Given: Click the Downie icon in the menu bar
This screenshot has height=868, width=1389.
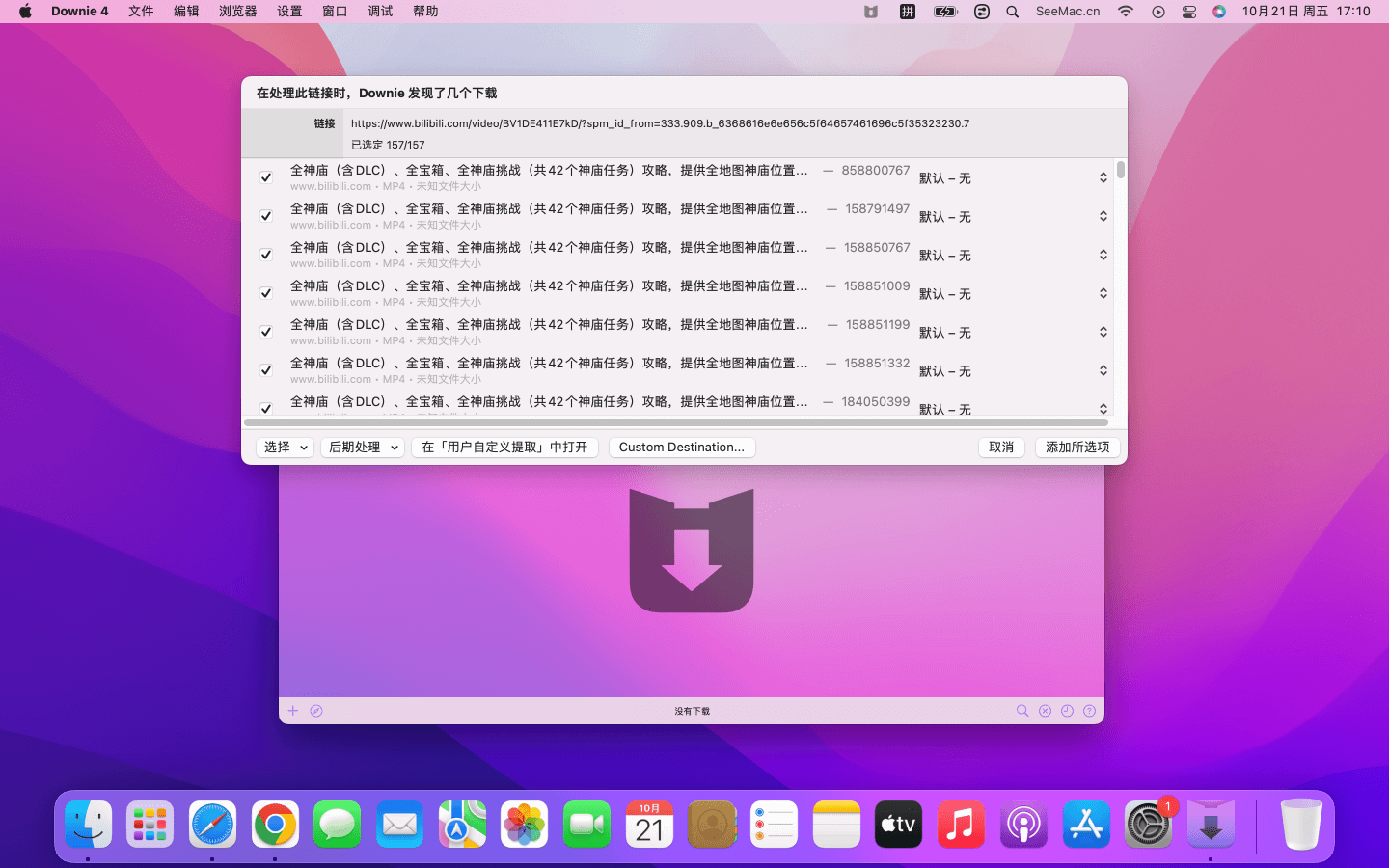Looking at the screenshot, I should pos(871,12).
